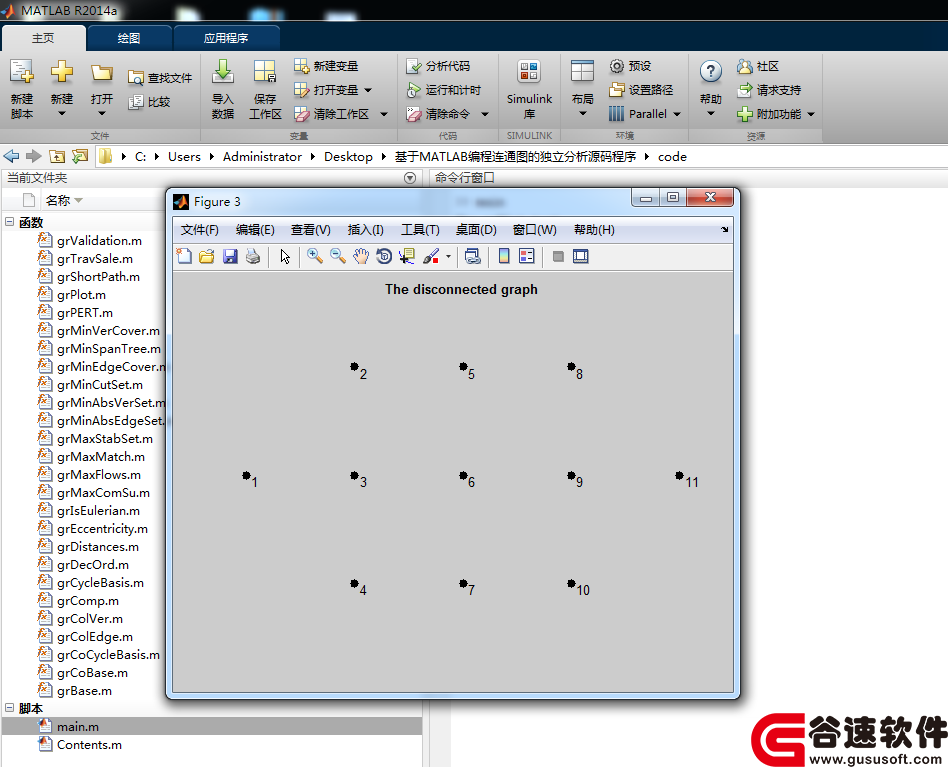Click the Compare (比较) button
This screenshot has height=767, width=948.
point(149,102)
